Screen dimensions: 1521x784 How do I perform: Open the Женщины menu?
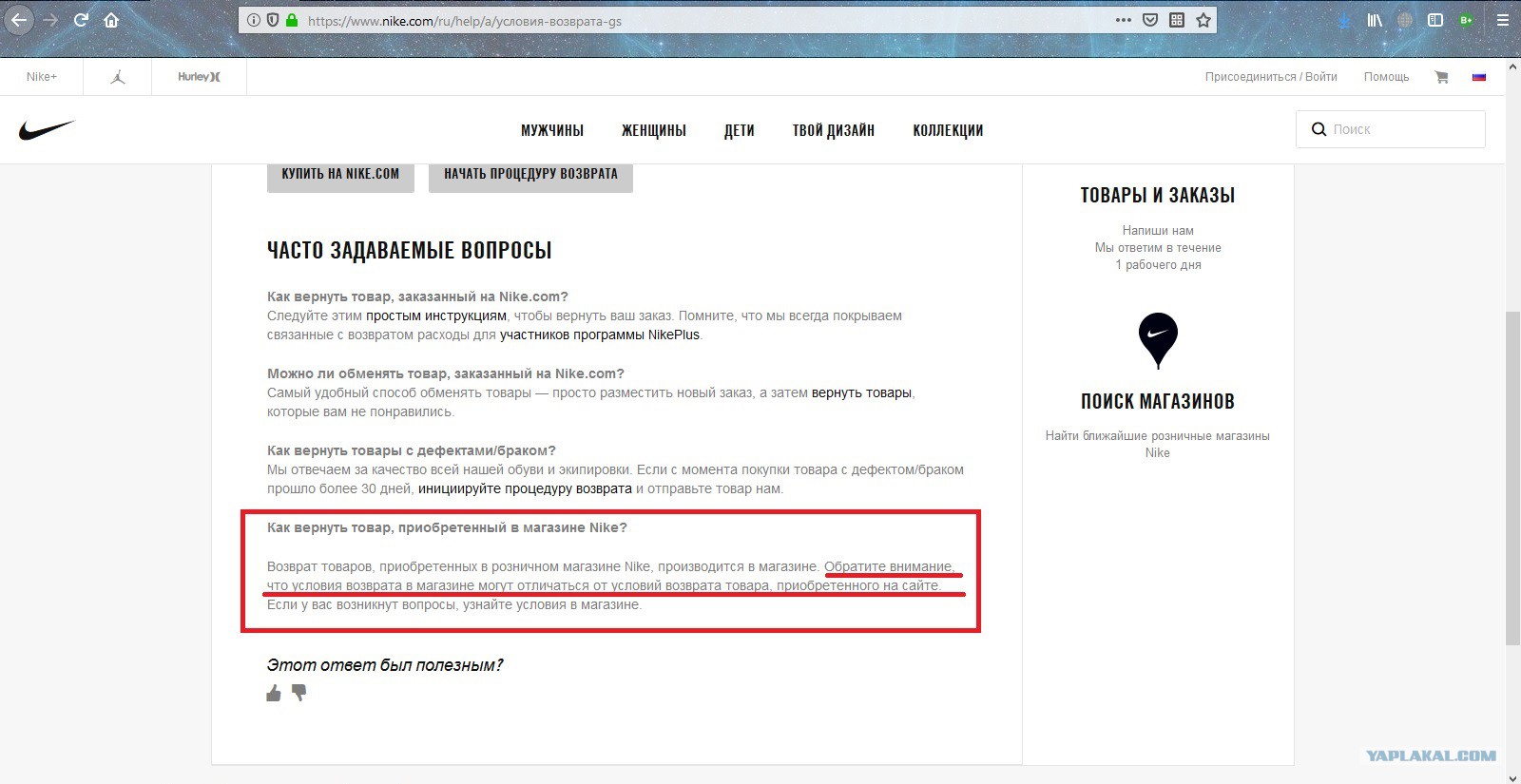point(654,130)
